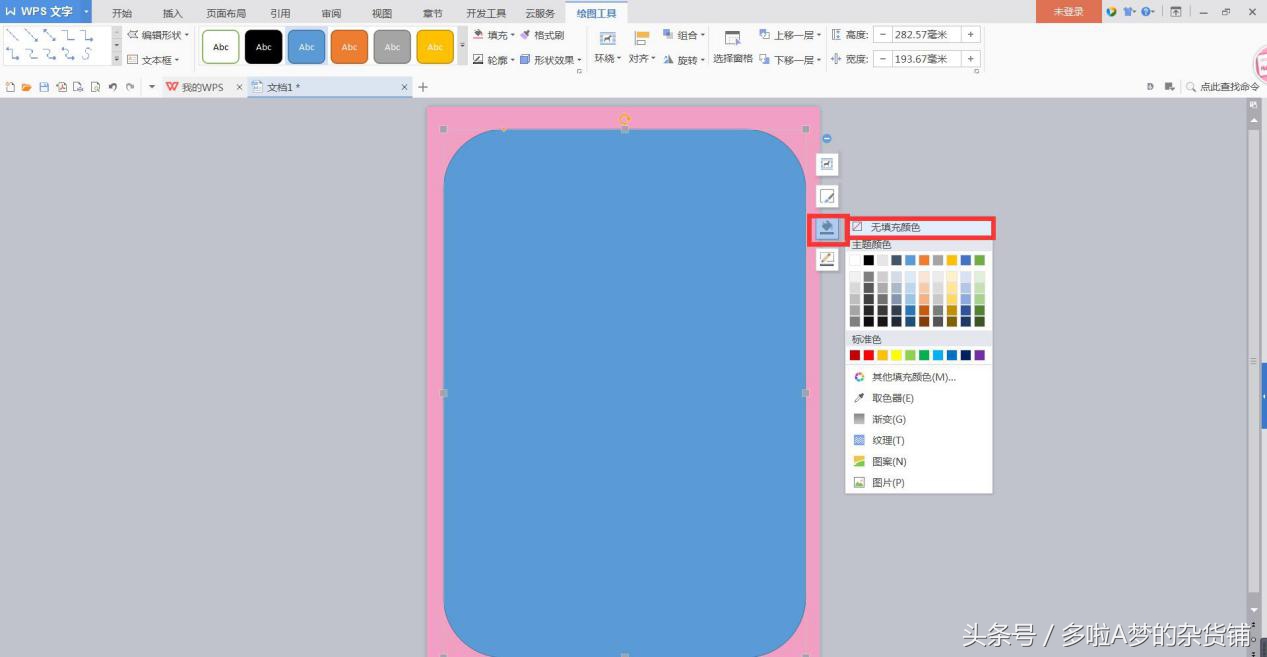The image size is (1267, 657).
Task: Choose the Gradient (渐变) fill option
Action: click(x=890, y=419)
